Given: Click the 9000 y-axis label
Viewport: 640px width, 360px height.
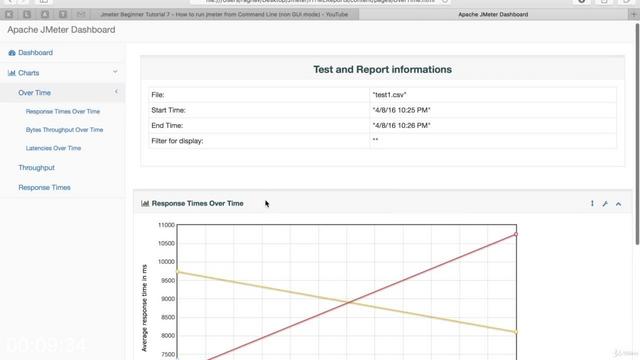Looking at the screenshot, I should coord(168,299).
